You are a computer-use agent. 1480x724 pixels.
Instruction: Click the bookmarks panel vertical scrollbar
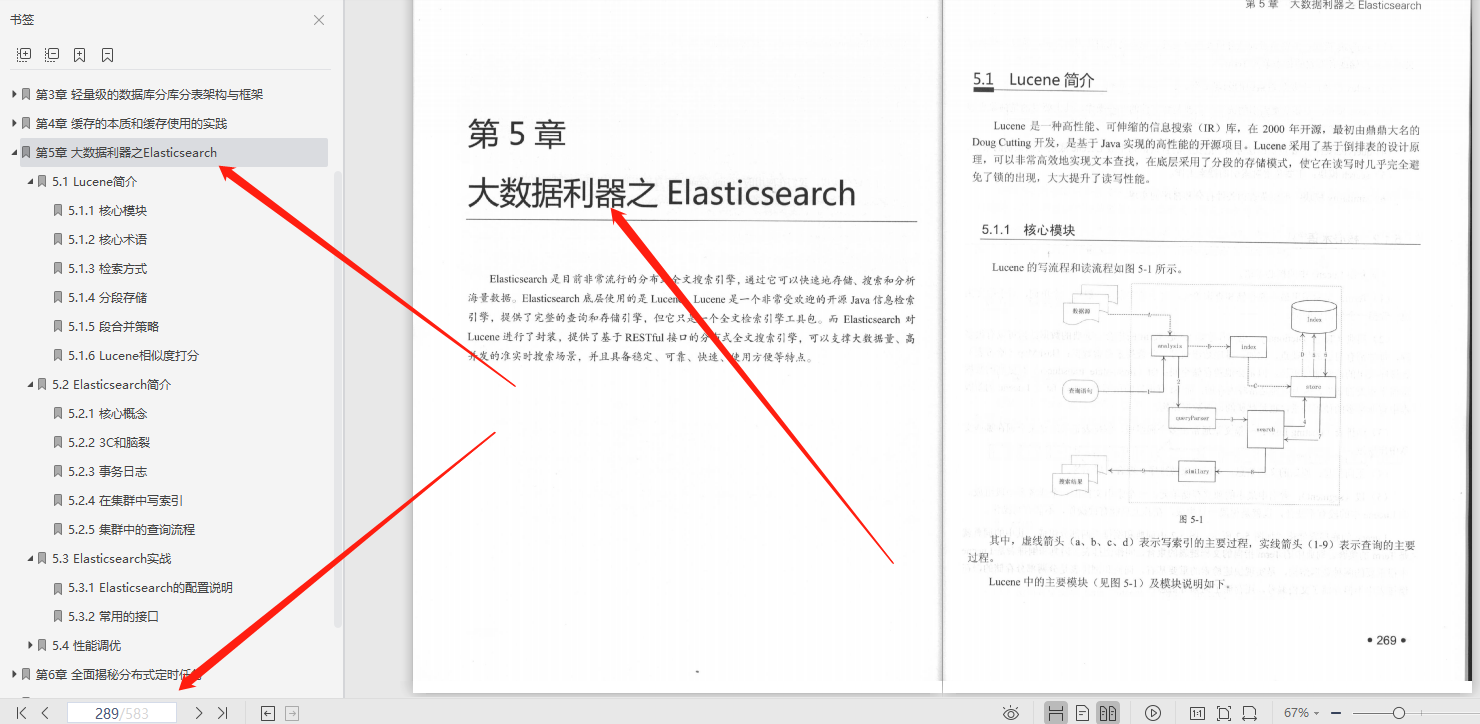(x=338, y=400)
